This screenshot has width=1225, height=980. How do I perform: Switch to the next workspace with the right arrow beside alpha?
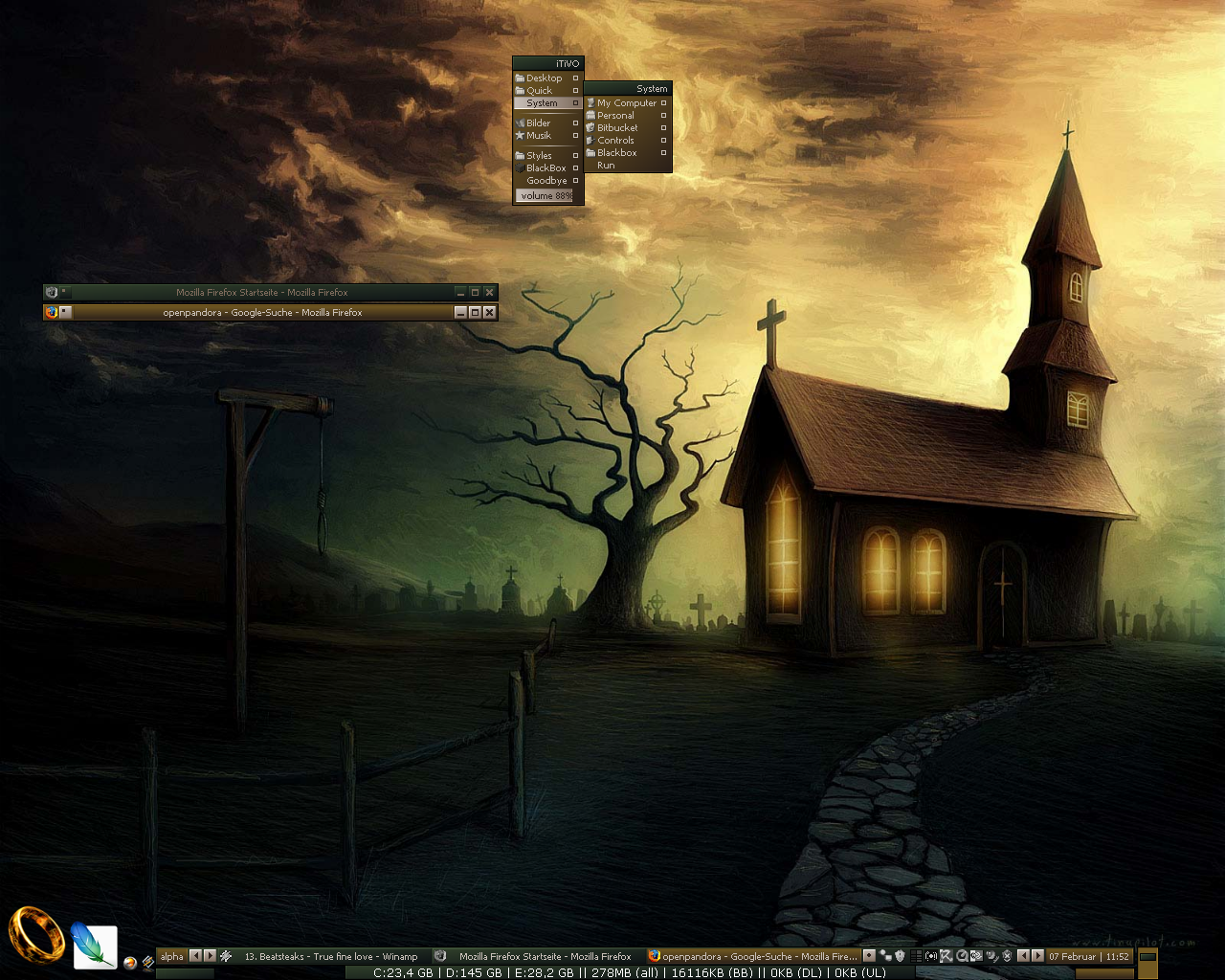coord(210,956)
